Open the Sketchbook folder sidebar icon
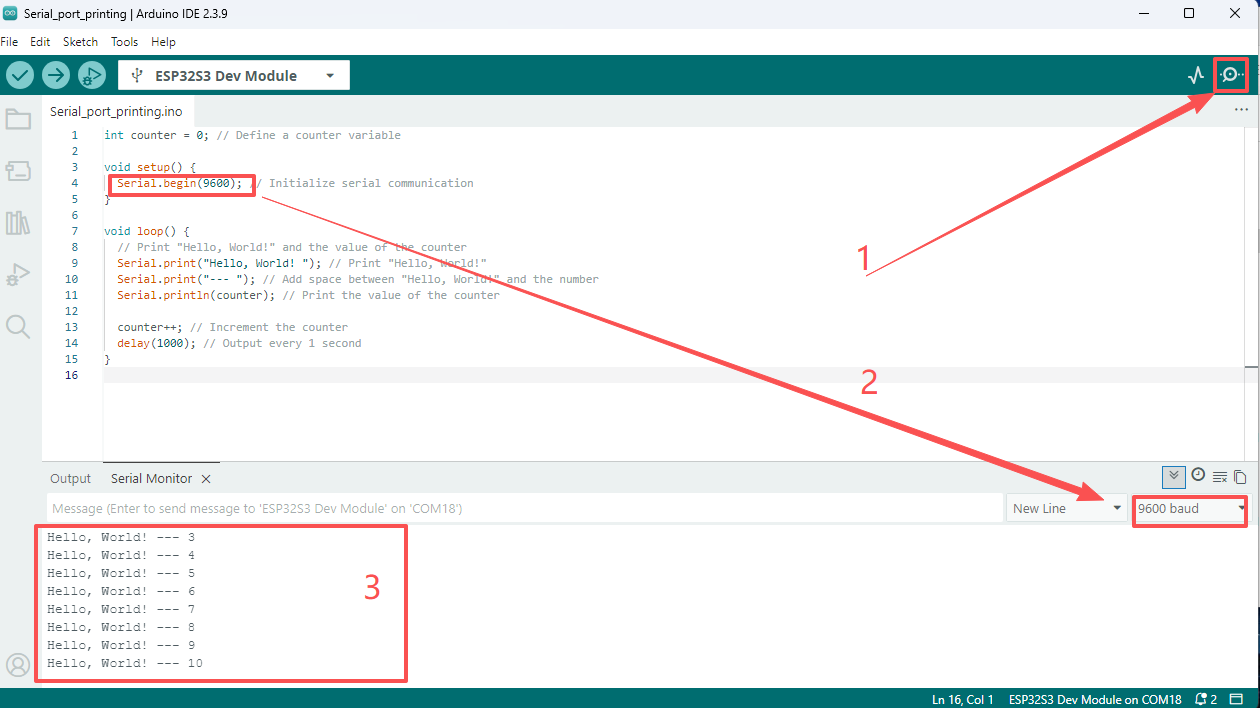Screen dimensions: 1260x708 (x=18, y=119)
